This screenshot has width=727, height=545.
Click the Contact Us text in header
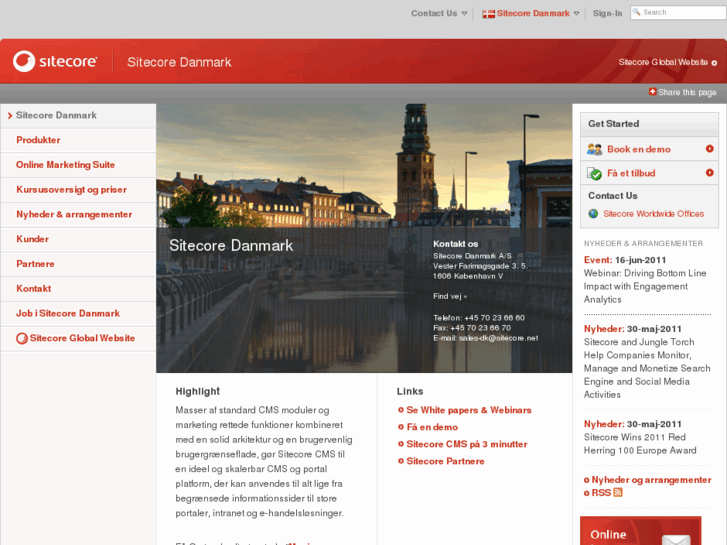[x=434, y=13]
